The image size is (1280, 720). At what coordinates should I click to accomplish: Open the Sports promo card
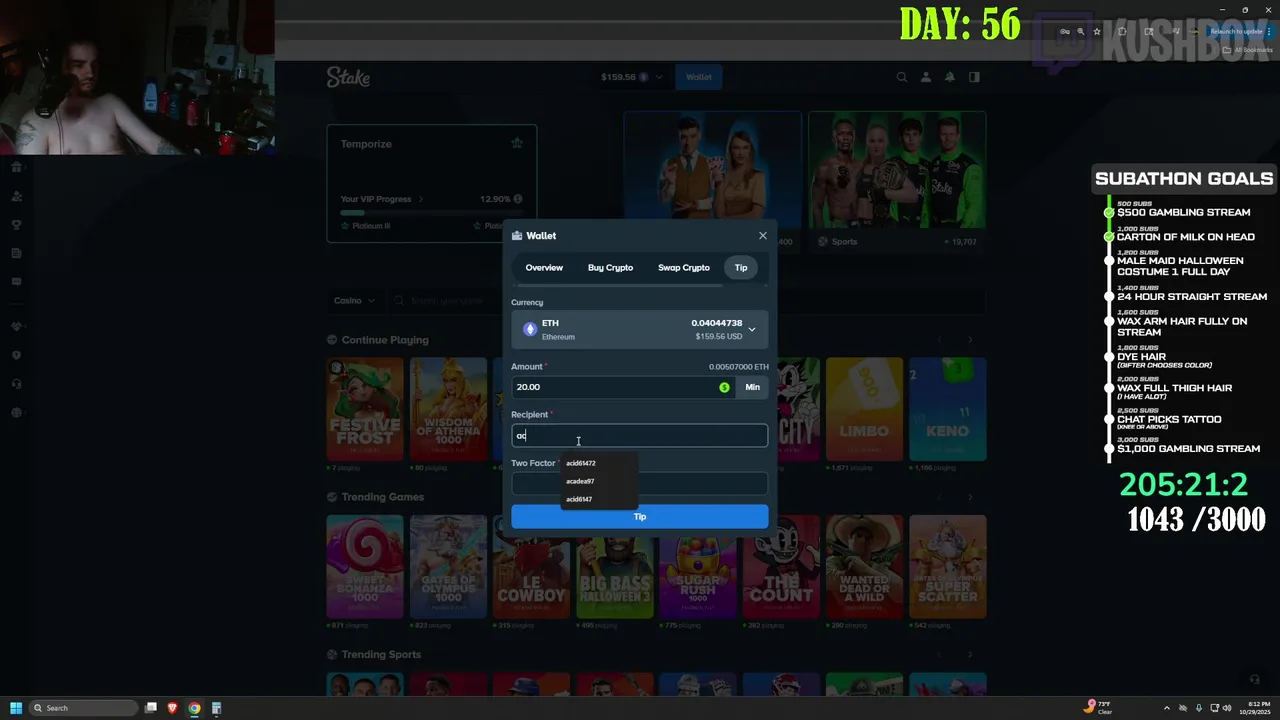click(897, 180)
